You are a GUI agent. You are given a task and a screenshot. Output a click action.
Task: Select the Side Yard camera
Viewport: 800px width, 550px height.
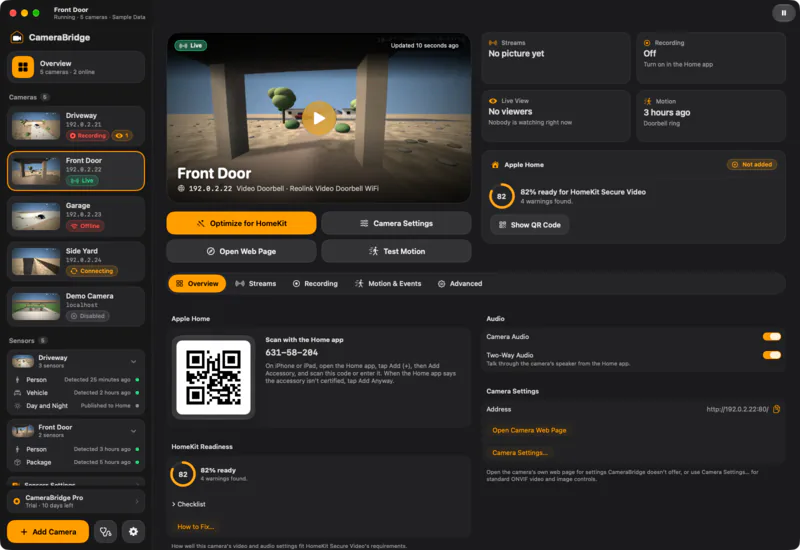(76, 261)
